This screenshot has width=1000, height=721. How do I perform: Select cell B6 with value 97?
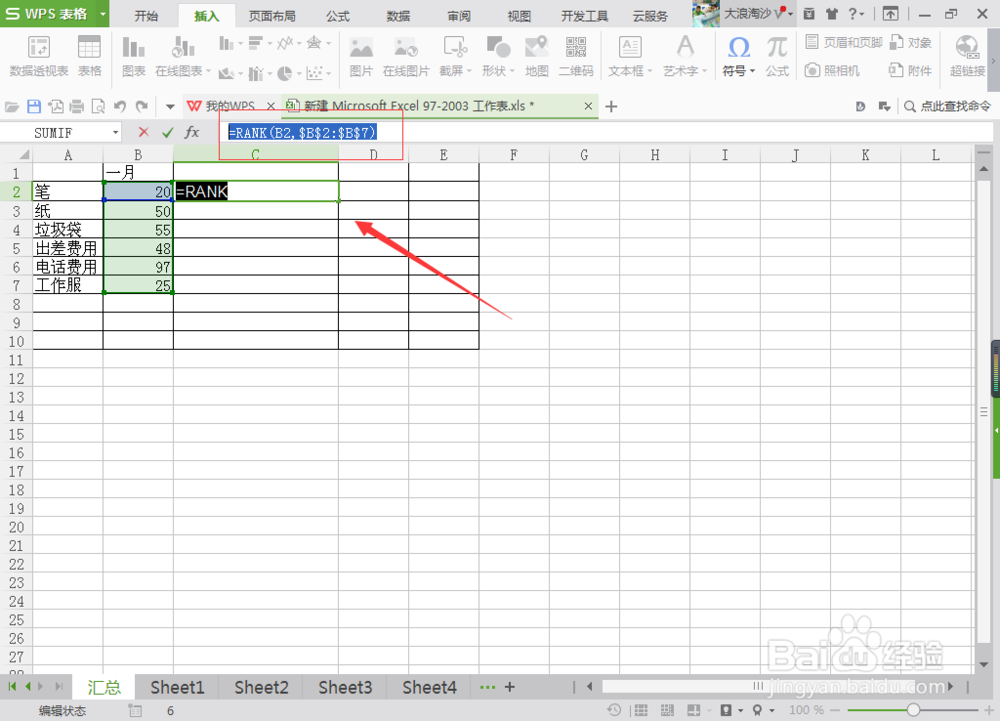click(138, 266)
